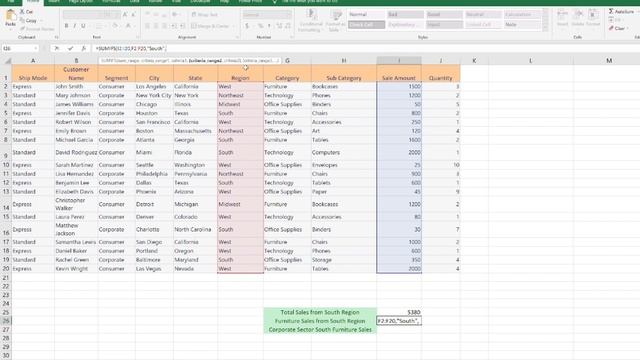The width and height of the screenshot is (640, 360).
Task: Click Delete cells button
Action: coord(578,18)
